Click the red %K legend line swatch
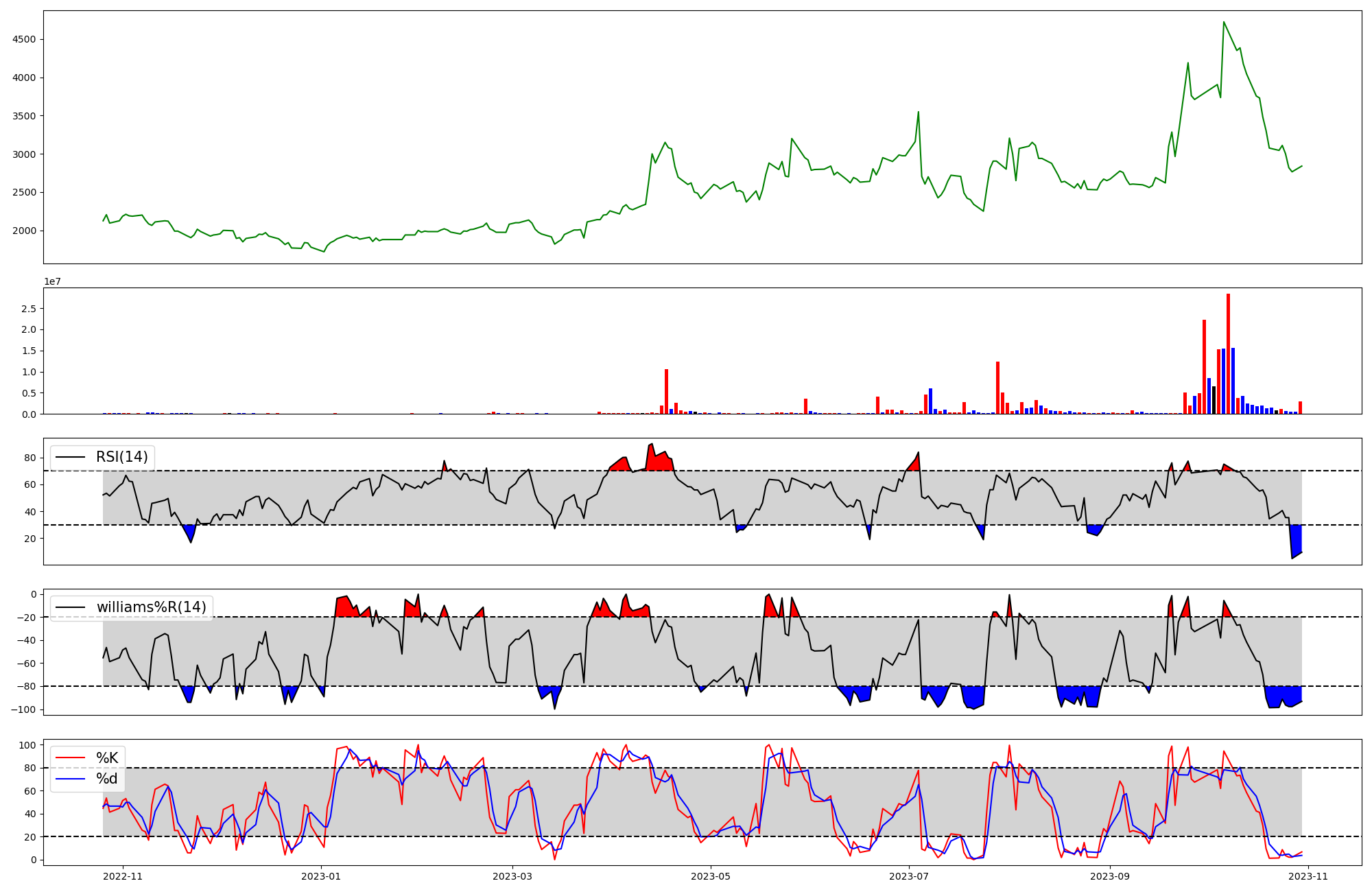1372x892 pixels. pyautogui.click(x=70, y=758)
